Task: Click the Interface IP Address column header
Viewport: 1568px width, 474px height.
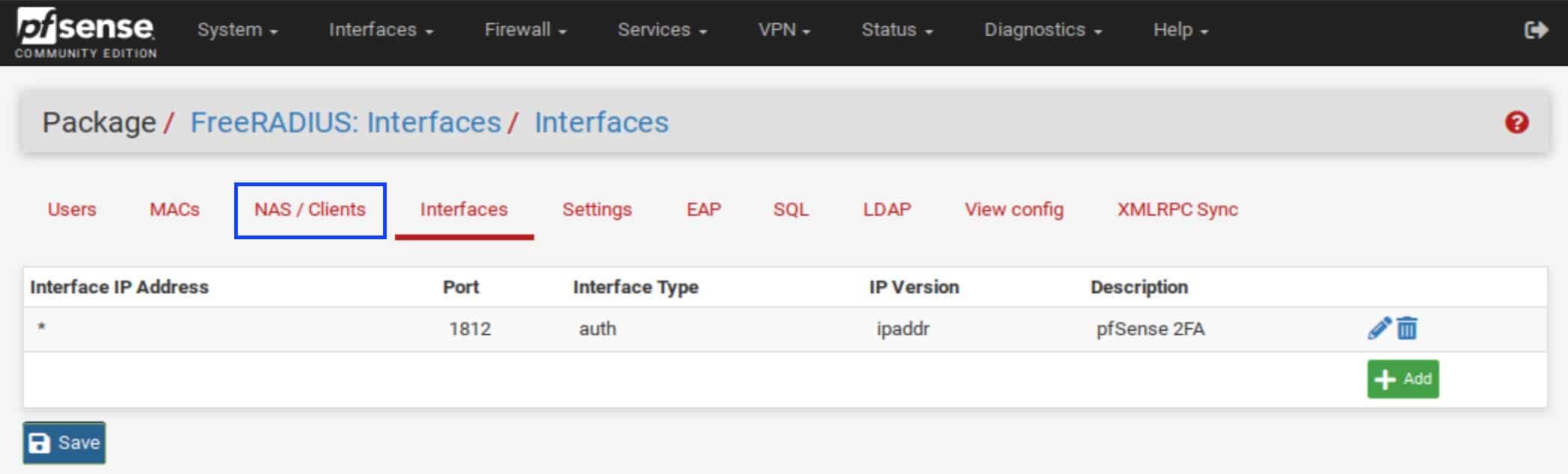Action: [119, 287]
